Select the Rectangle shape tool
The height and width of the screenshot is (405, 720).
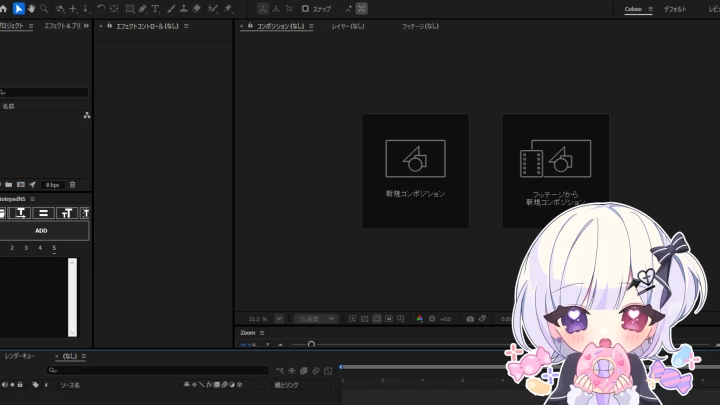[130, 9]
